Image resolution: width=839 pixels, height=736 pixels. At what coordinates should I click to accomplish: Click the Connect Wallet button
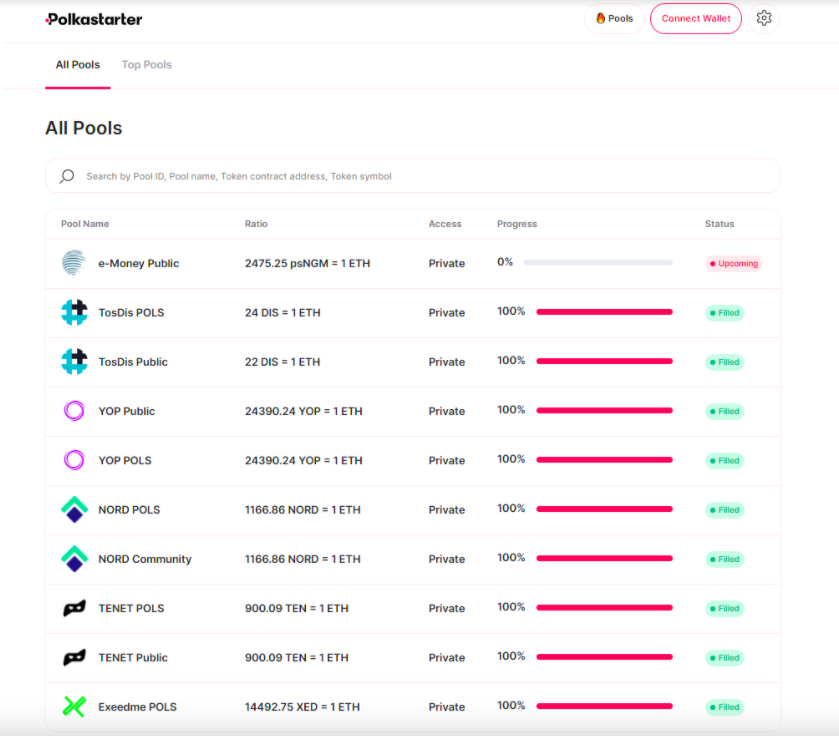[x=696, y=18]
